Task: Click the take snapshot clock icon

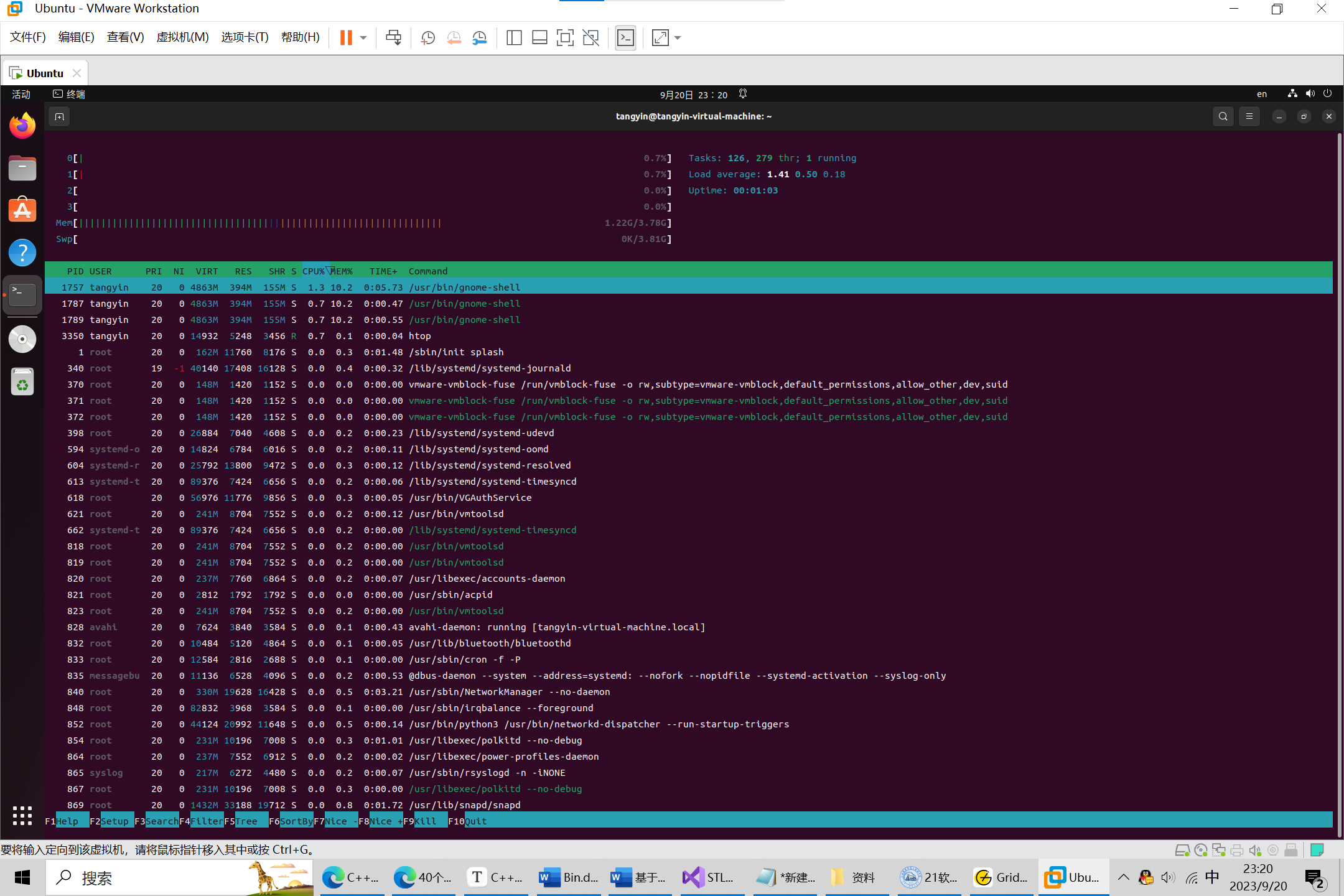Action: point(427,38)
